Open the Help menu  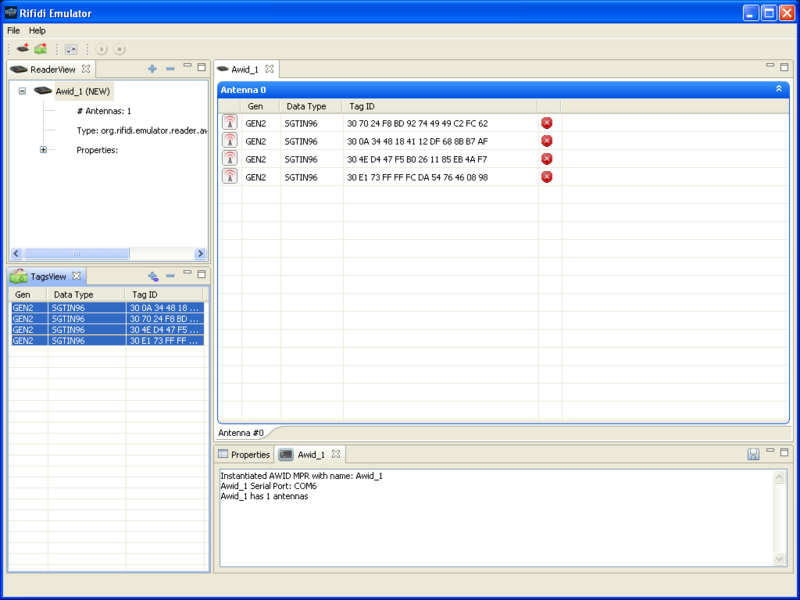click(37, 31)
